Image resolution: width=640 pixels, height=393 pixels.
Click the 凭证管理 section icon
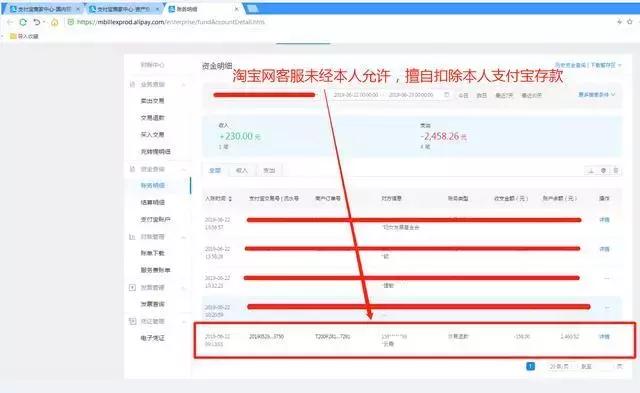coord(132,321)
